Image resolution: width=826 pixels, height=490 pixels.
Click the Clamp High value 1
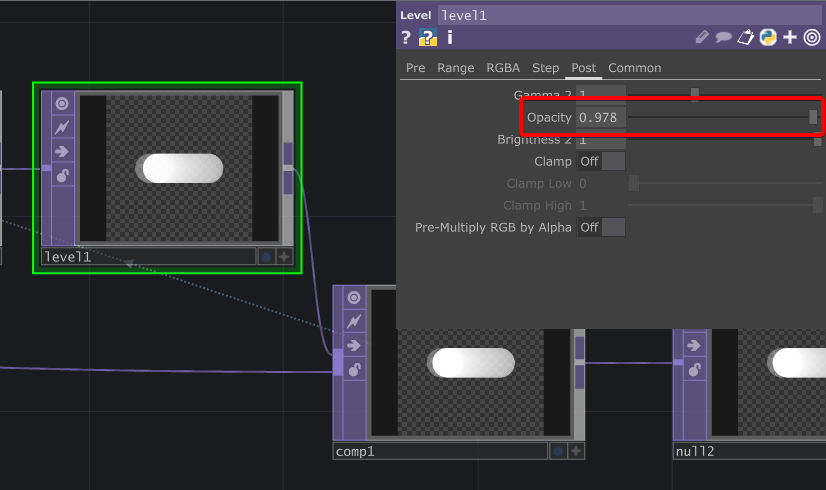point(601,205)
